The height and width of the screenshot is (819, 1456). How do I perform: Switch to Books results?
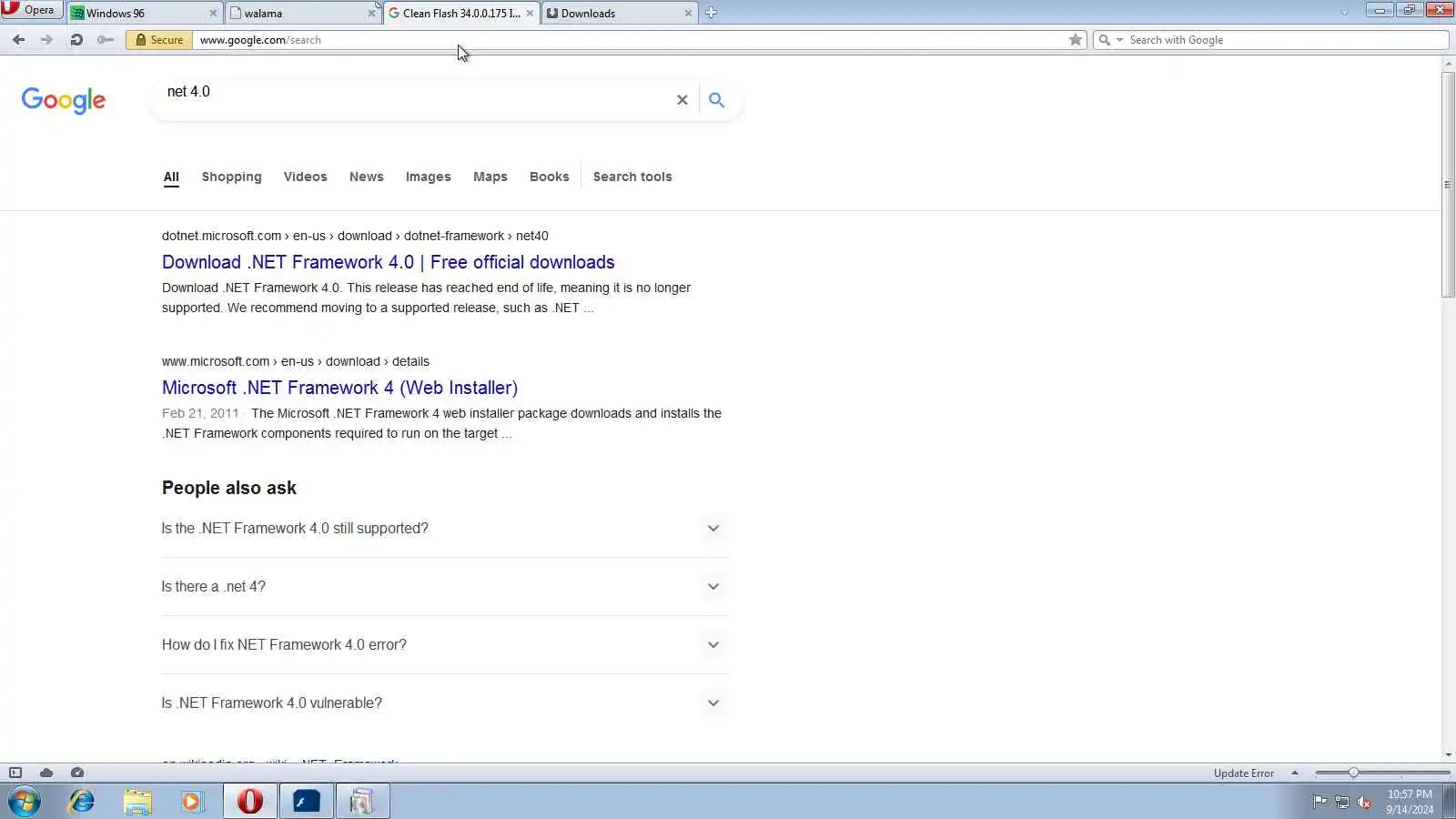pos(550,177)
